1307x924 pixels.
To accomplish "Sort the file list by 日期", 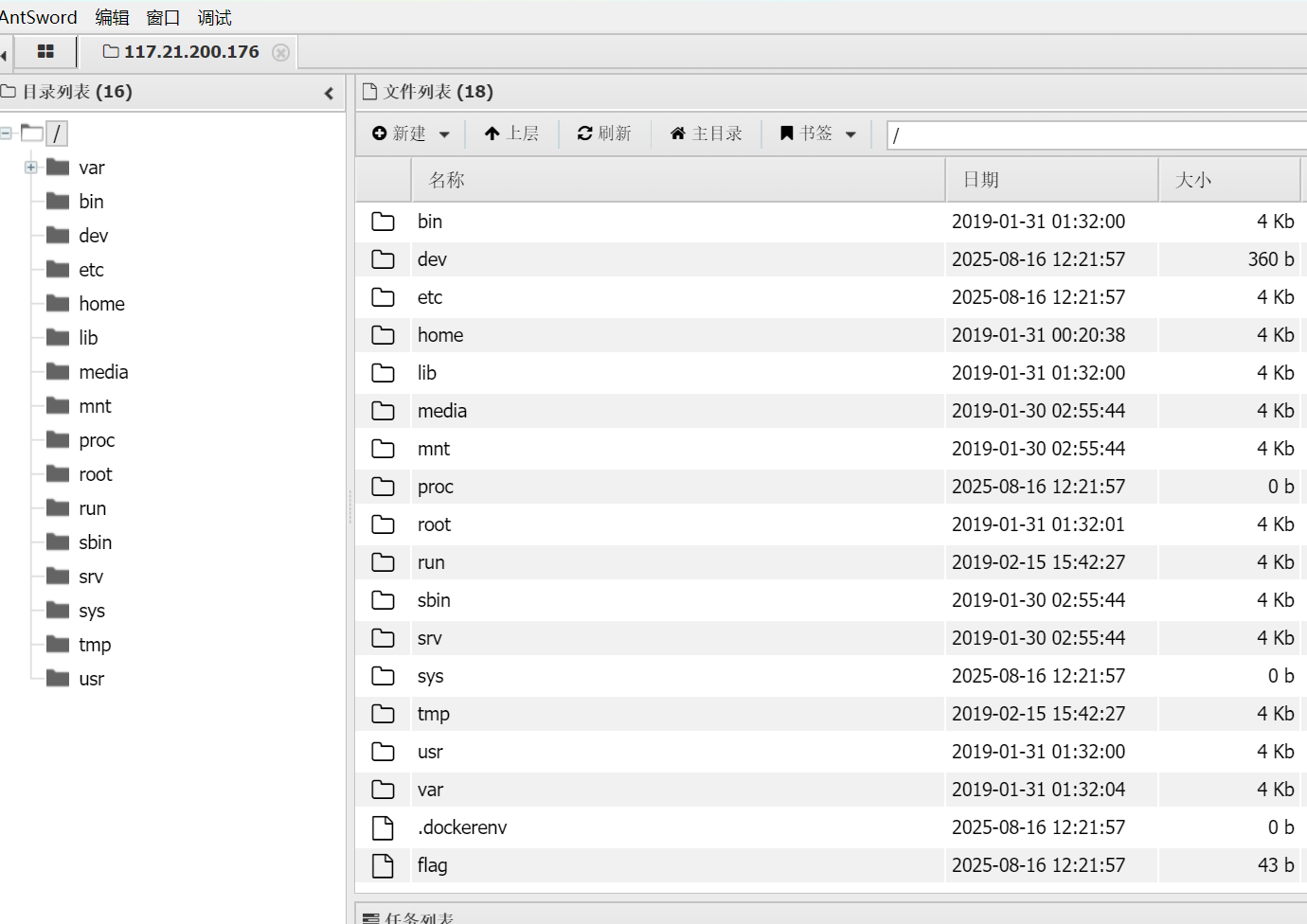I will (x=1052, y=180).
